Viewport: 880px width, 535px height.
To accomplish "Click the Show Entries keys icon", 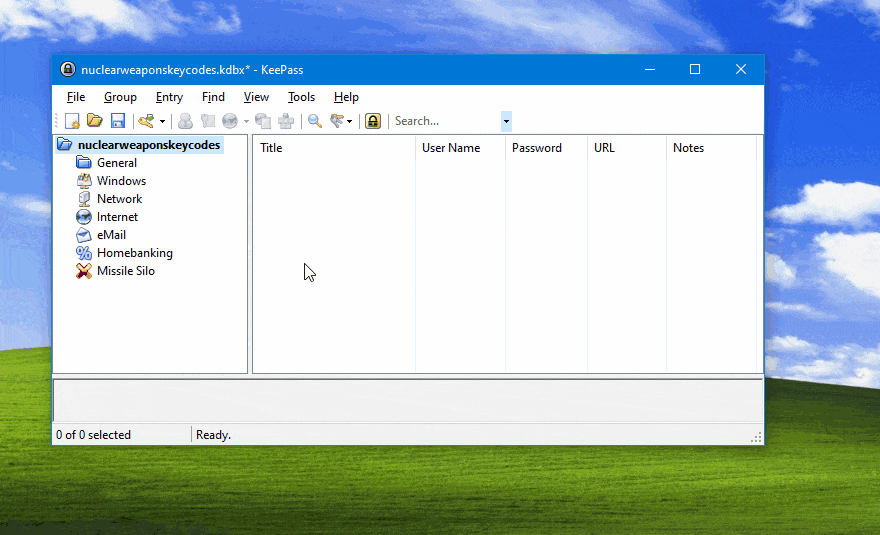I will tap(337, 121).
